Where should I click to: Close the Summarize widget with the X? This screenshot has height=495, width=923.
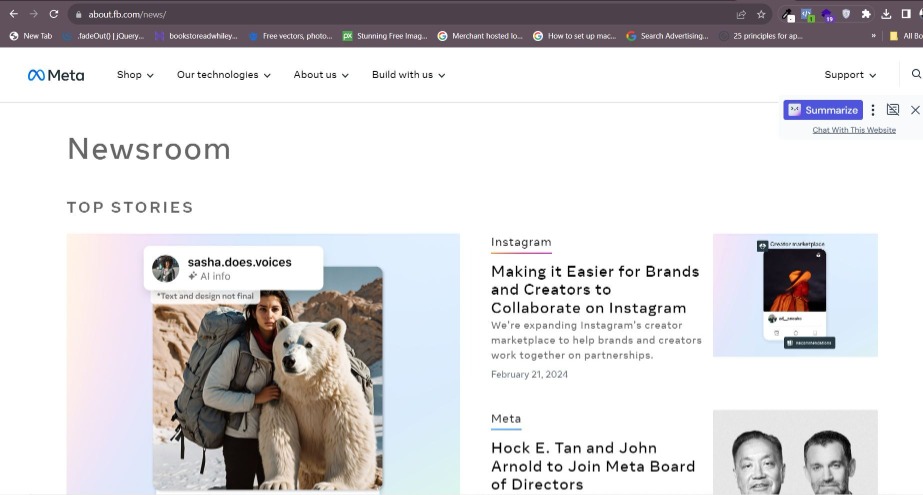click(914, 110)
